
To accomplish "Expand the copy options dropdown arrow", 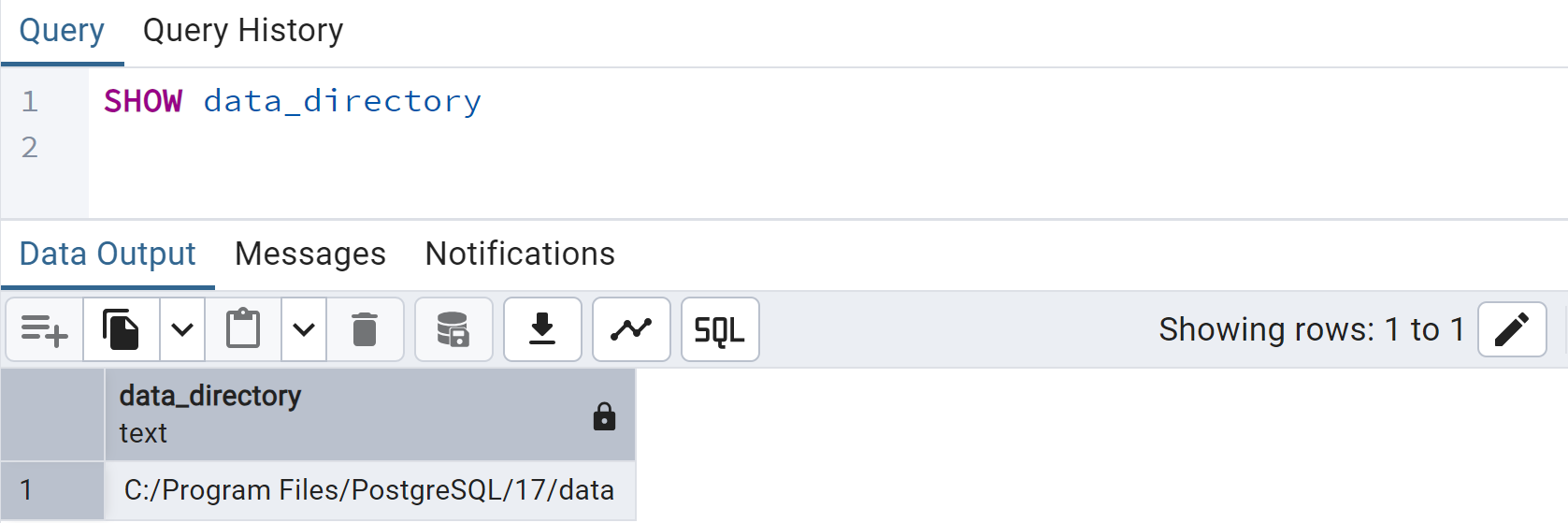I will click(x=182, y=329).
